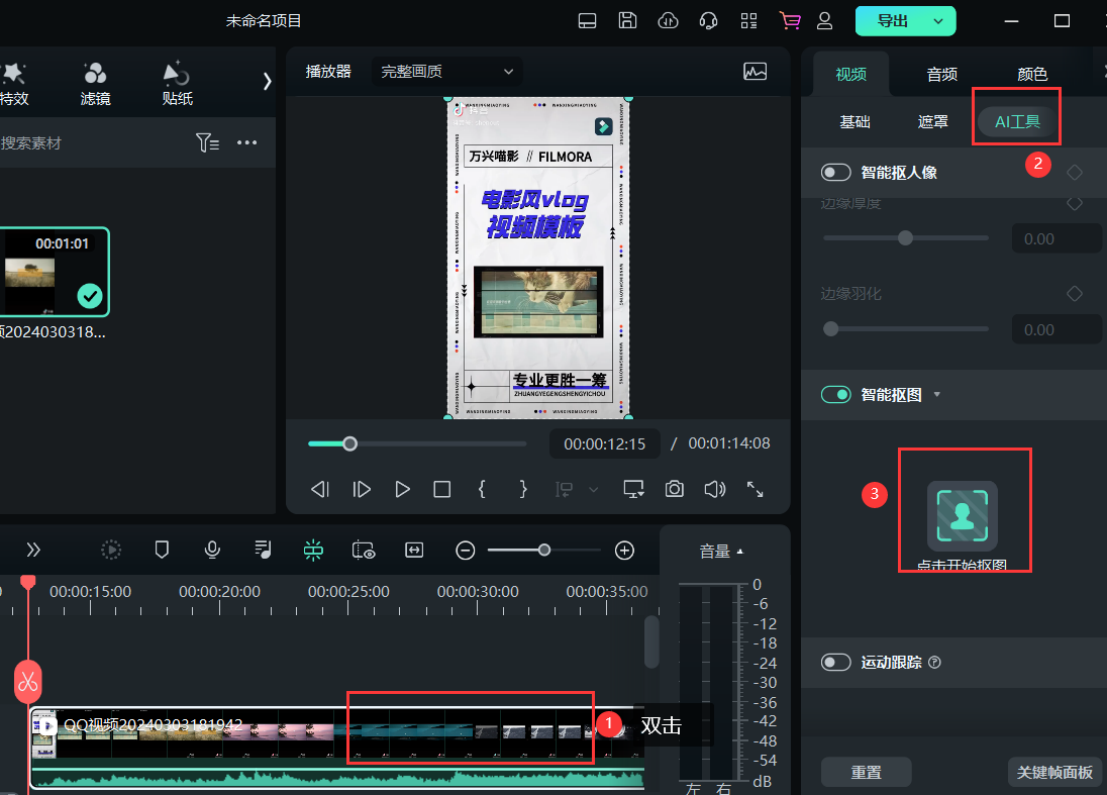This screenshot has width=1107, height=795.
Task: Click the timeline zoom slider handle
Action: point(544,550)
